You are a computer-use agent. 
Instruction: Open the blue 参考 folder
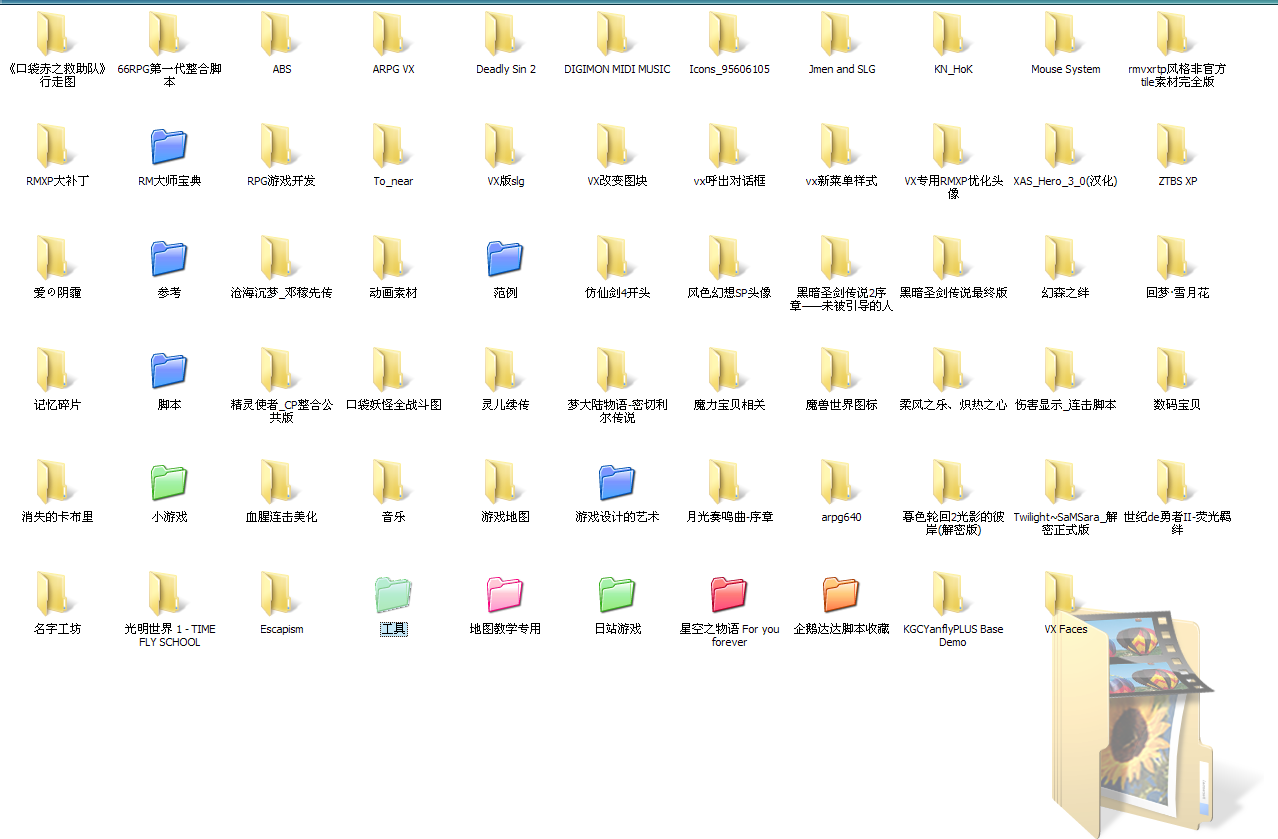pyautogui.click(x=169, y=258)
